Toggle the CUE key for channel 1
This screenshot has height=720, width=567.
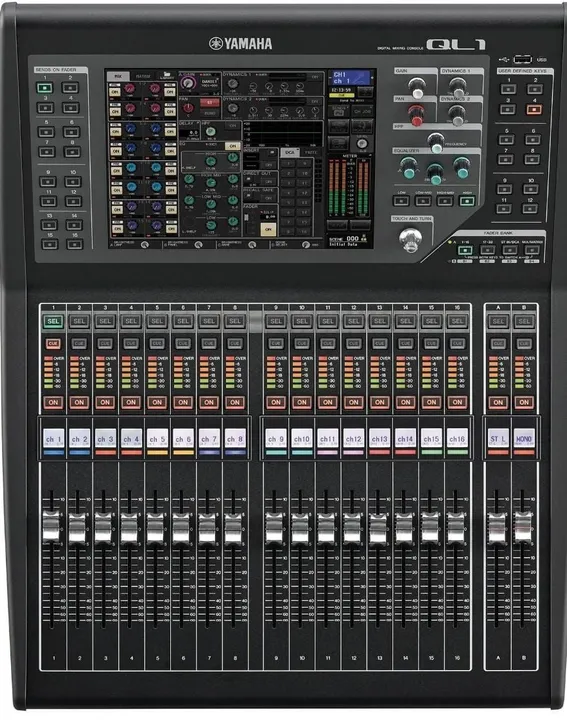point(53,343)
